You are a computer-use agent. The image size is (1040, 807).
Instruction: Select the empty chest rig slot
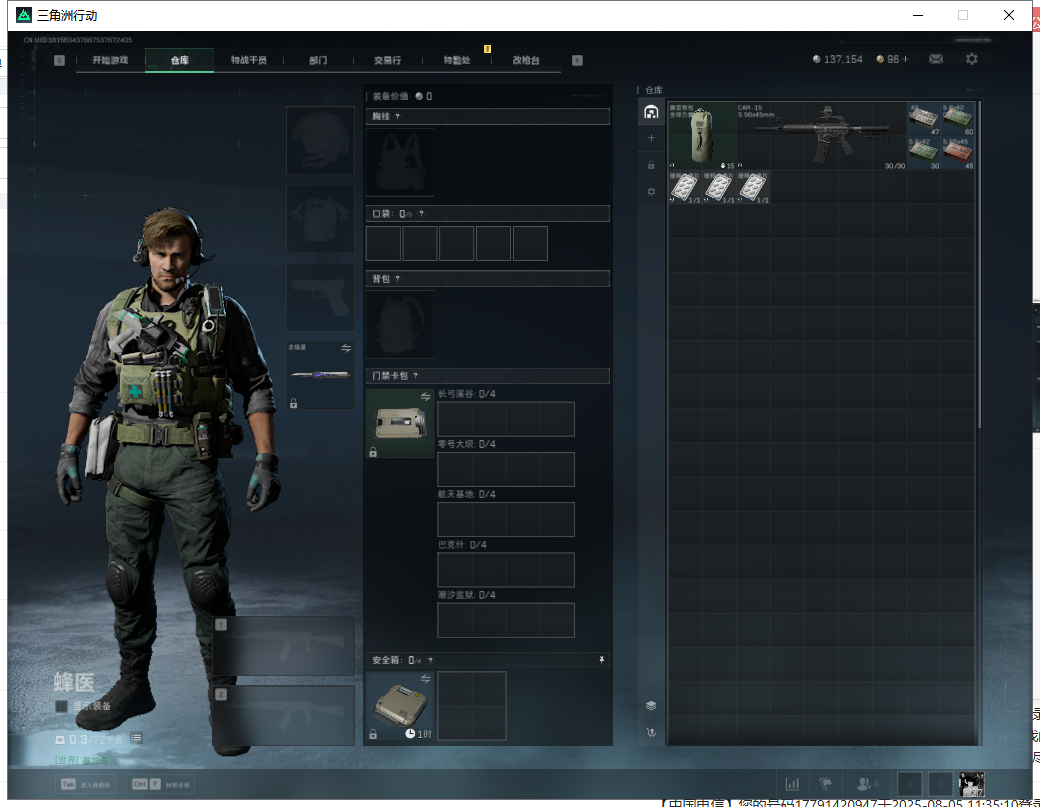[400, 162]
